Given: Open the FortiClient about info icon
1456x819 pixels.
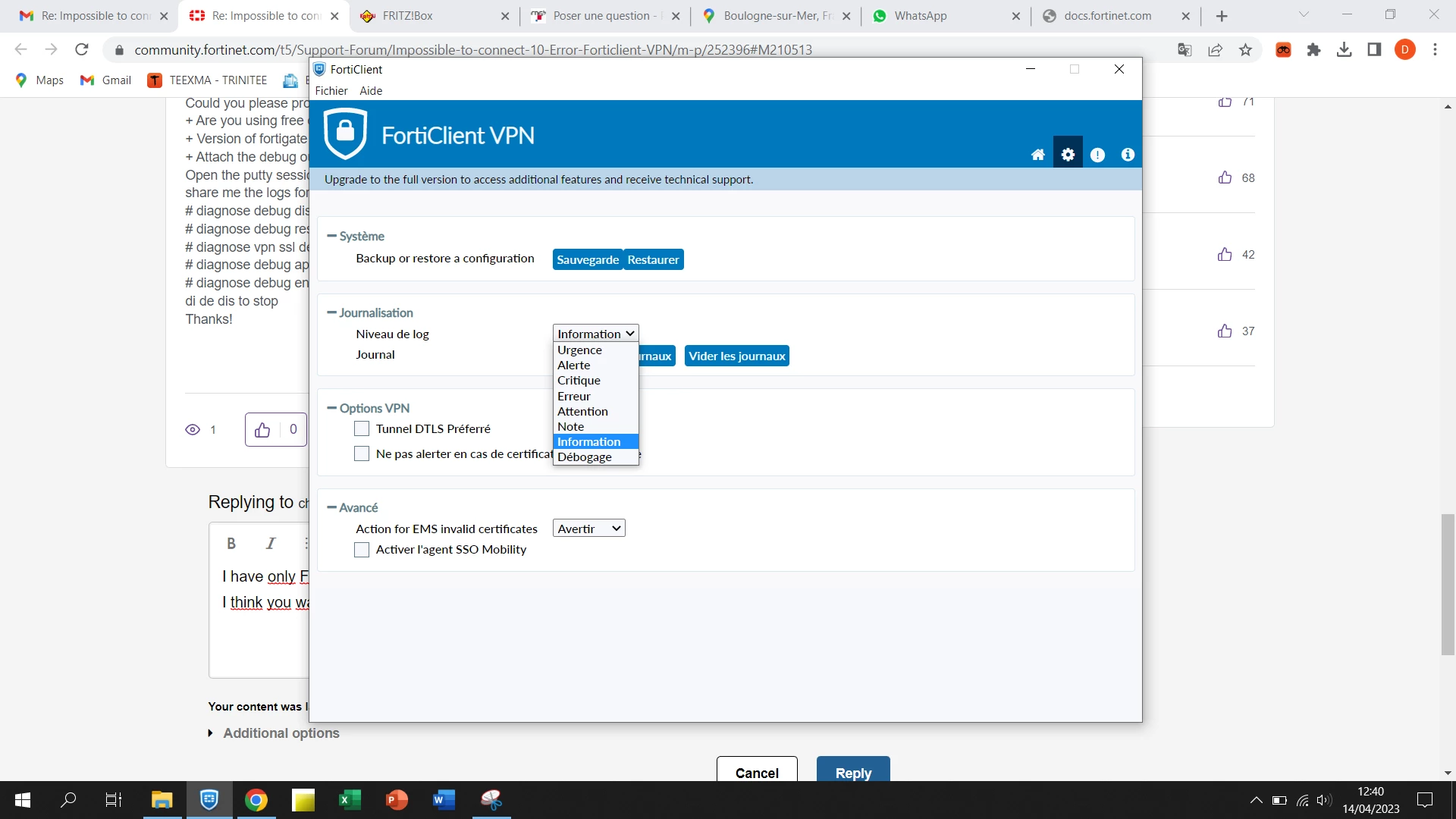Looking at the screenshot, I should [1128, 155].
